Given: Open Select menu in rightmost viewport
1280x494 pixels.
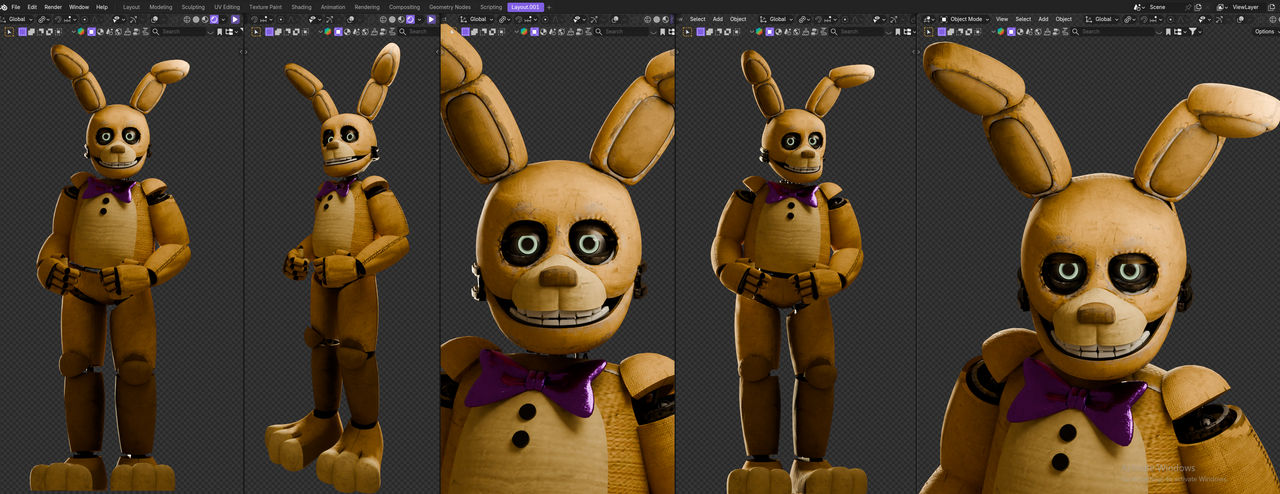Looking at the screenshot, I should click(1023, 19).
